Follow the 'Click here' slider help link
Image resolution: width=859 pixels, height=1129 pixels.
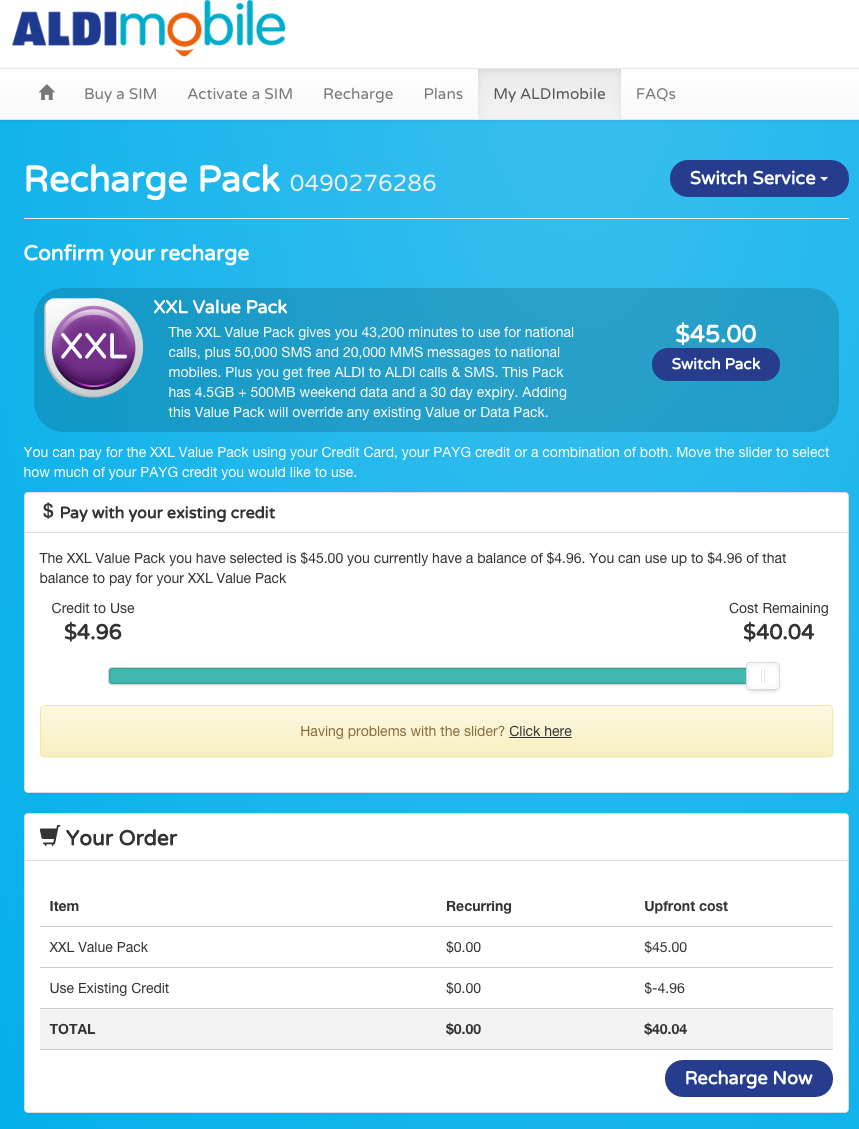point(540,731)
